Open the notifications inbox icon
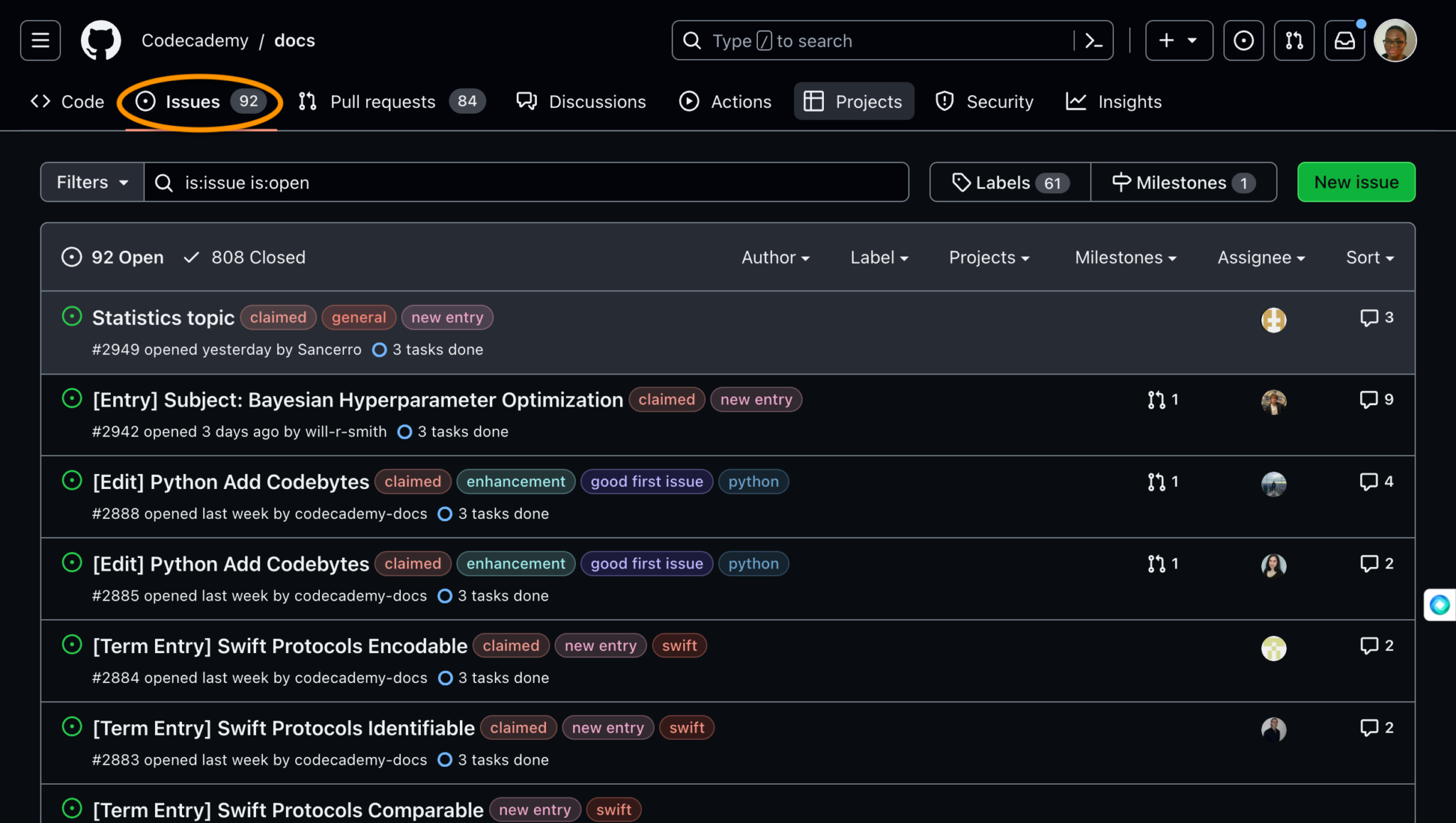The image size is (1456, 823). click(1344, 41)
